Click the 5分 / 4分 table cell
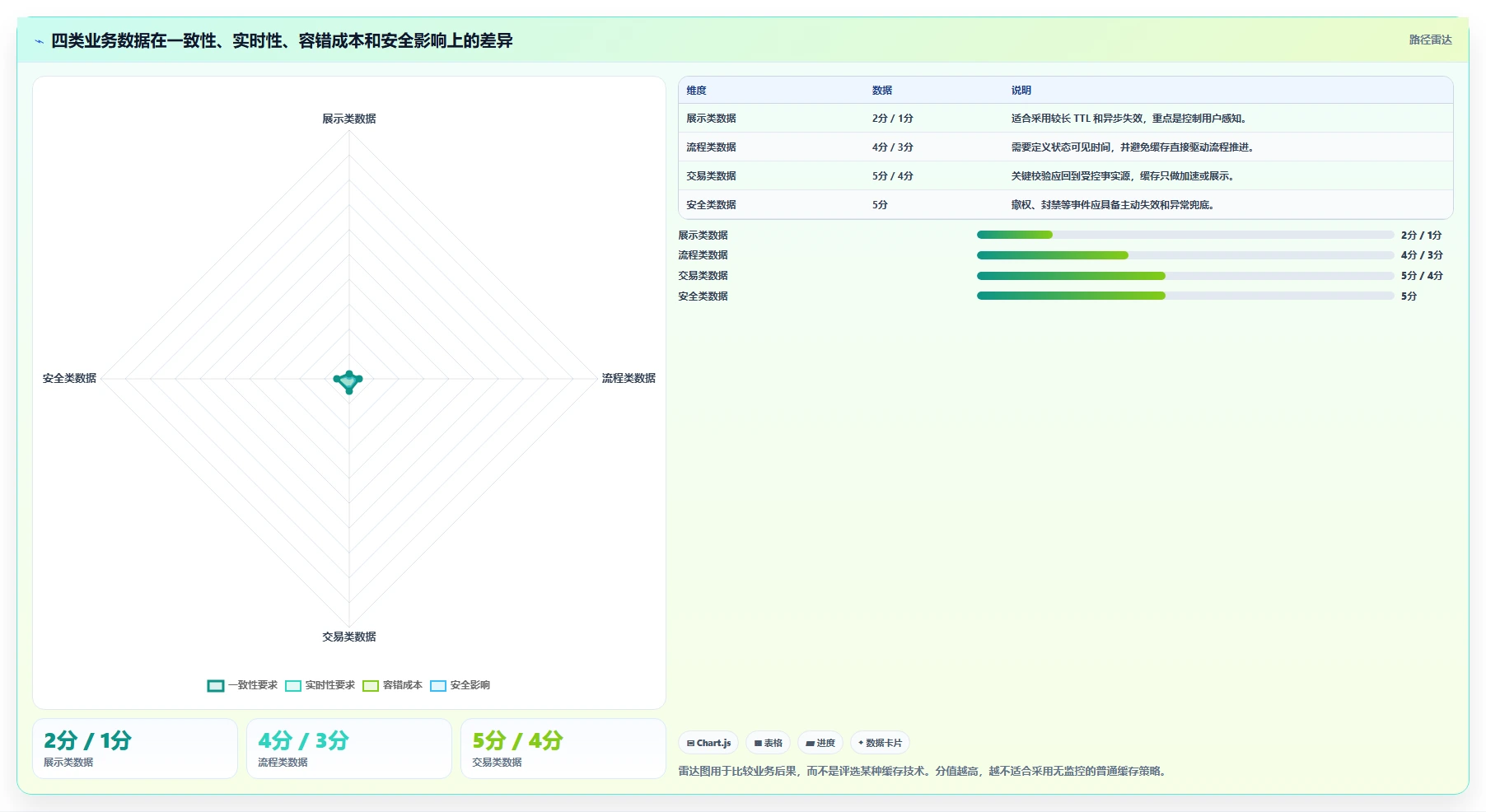This screenshot has width=1486, height=812. 893,176
